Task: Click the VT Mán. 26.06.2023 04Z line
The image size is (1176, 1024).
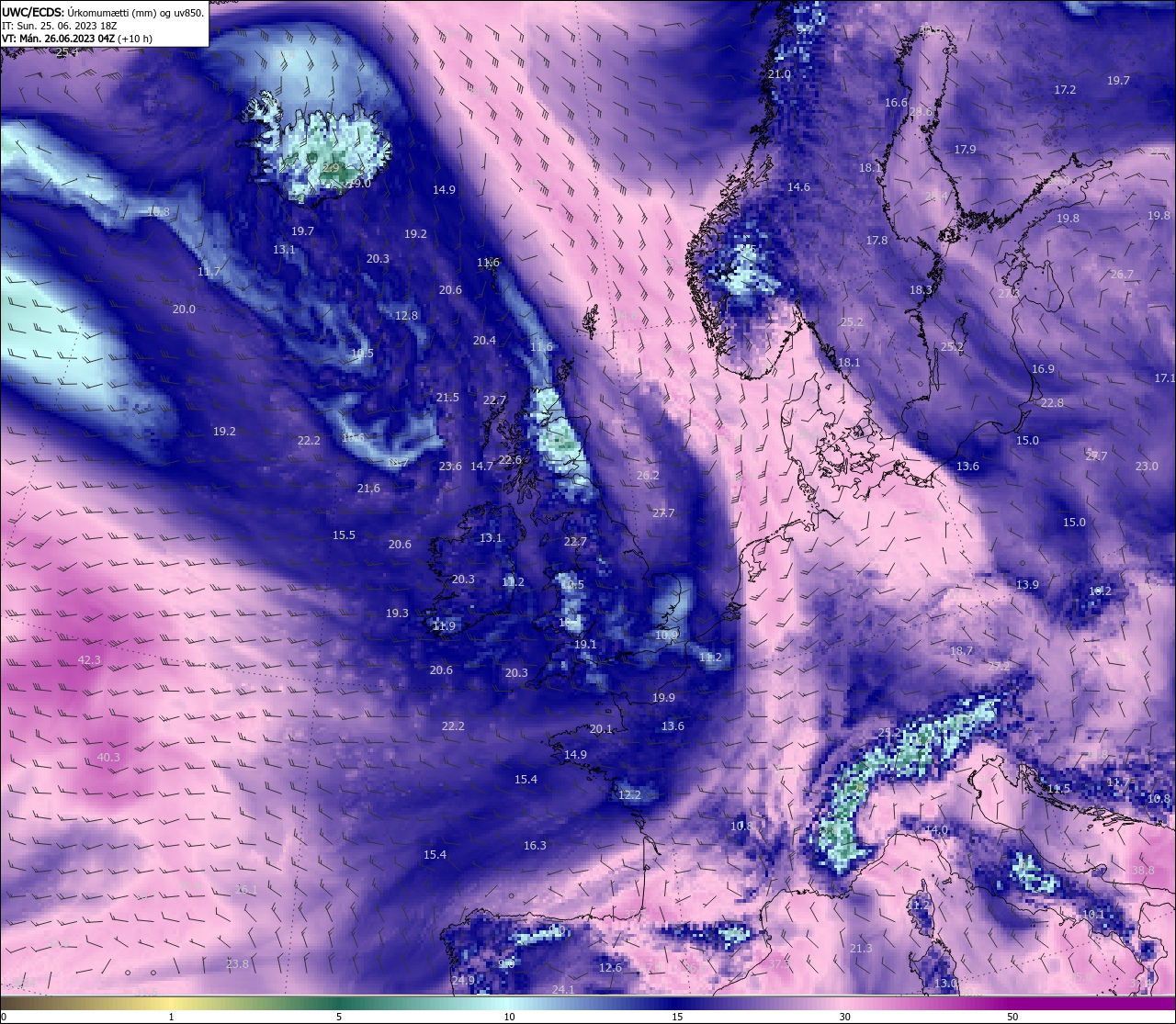Action: coord(77,39)
